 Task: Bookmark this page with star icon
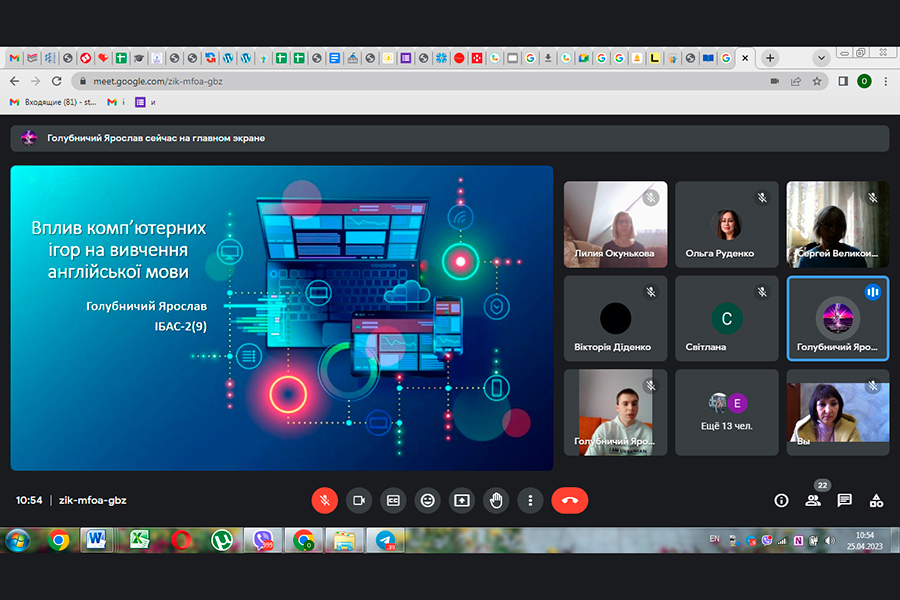point(817,81)
